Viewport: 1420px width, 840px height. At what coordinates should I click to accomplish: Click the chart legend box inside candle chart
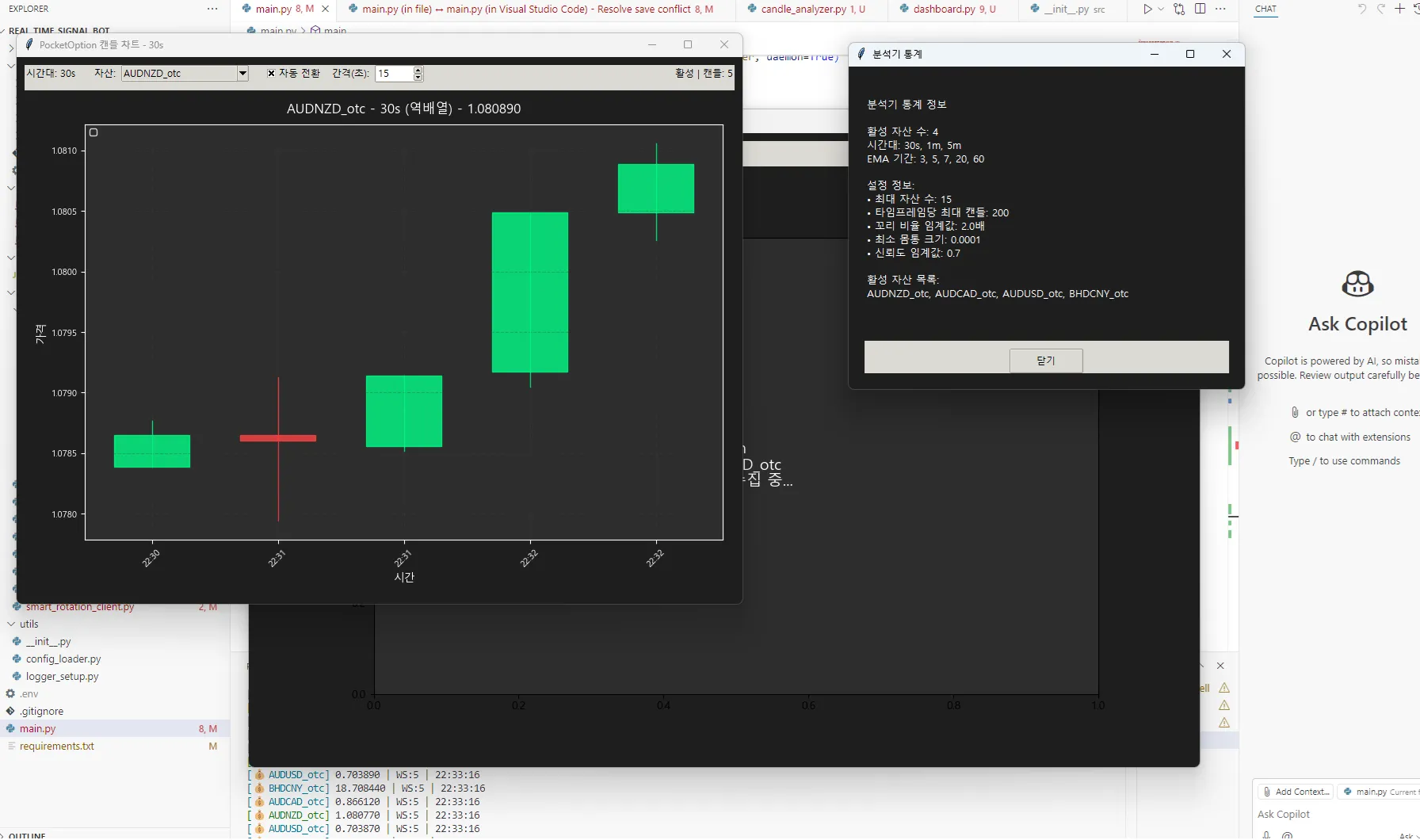point(94,132)
